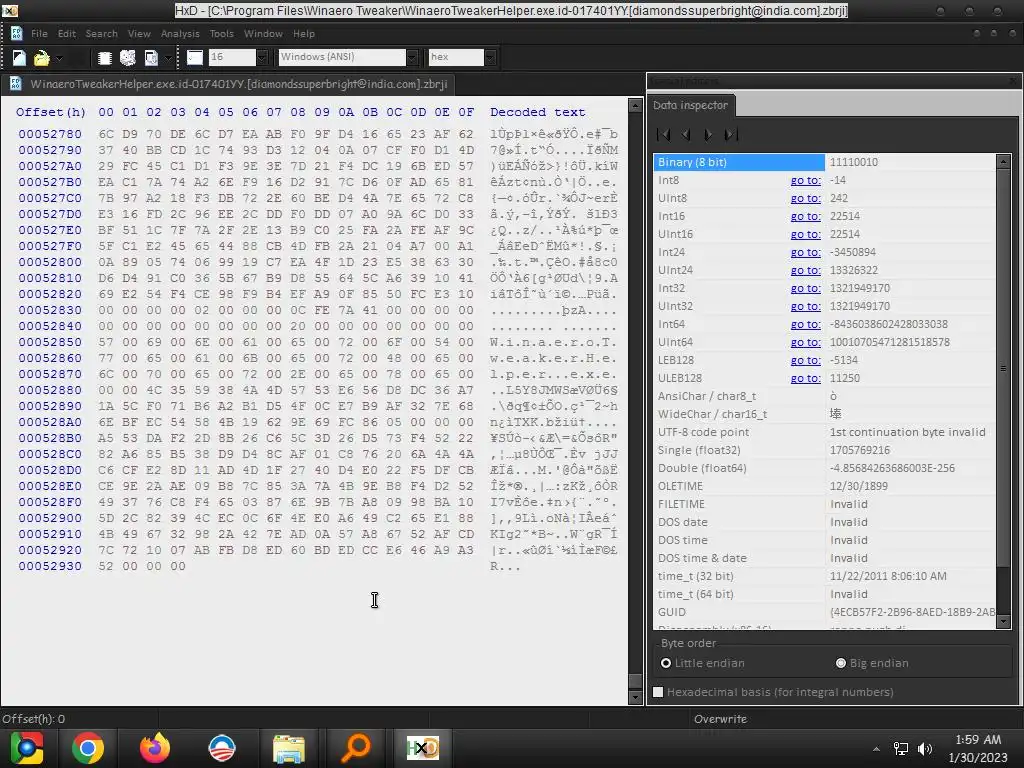Viewport: 1024px width, 768px height.
Task: Click go to link for Int8
Action: coord(805,180)
